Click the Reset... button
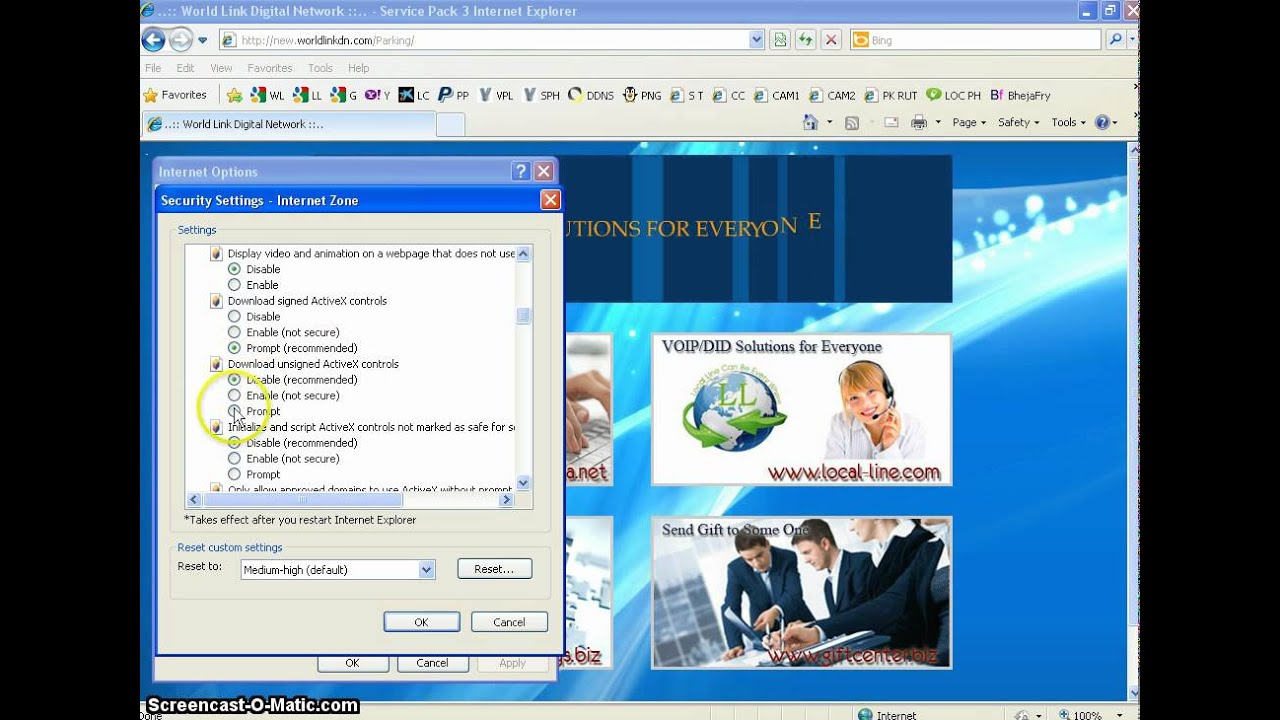The width and height of the screenshot is (1280, 720). coord(494,569)
